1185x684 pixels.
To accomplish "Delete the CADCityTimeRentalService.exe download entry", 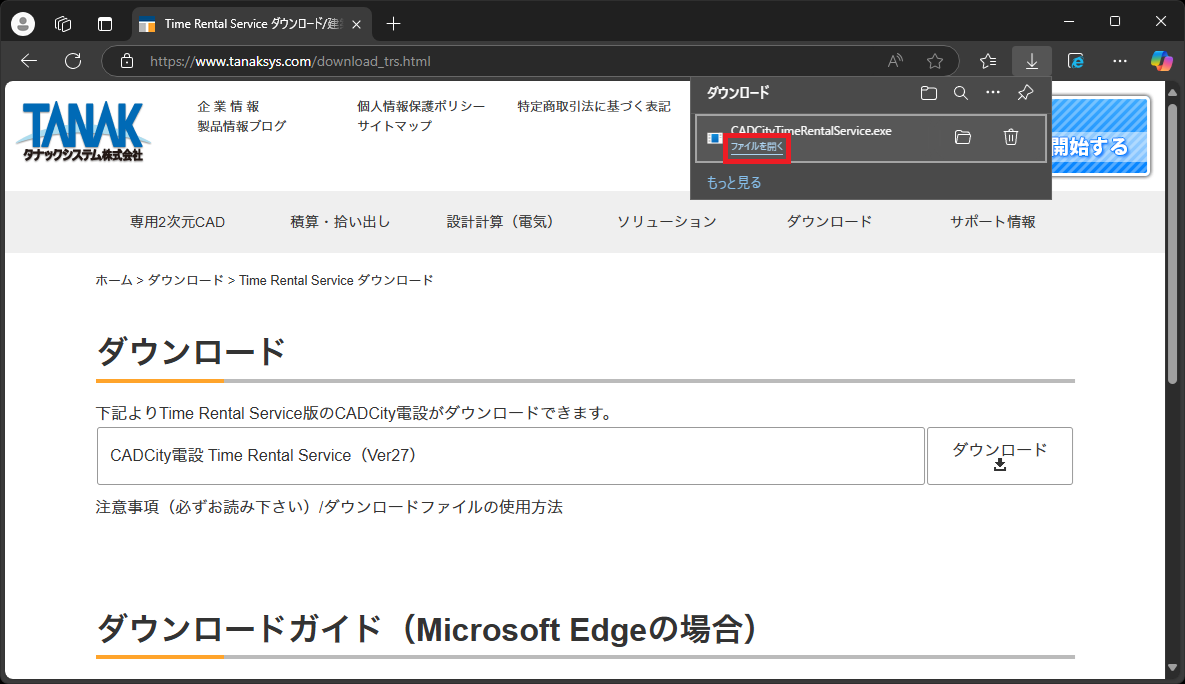I will point(1011,138).
